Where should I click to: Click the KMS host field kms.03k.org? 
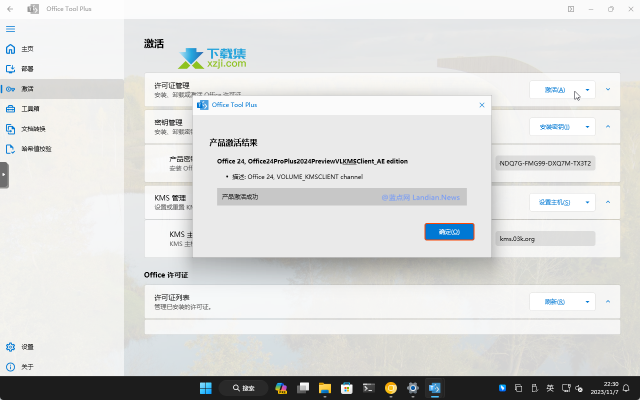(x=545, y=239)
